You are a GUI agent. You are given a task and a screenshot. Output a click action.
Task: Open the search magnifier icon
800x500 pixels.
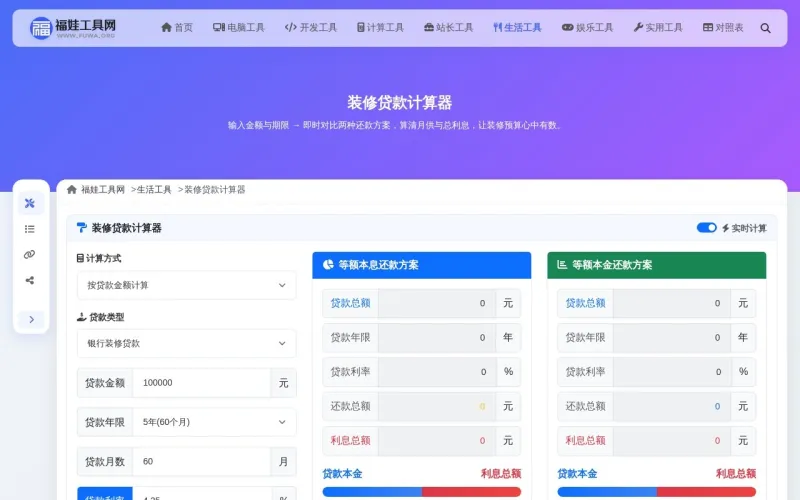[x=765, y=28]
